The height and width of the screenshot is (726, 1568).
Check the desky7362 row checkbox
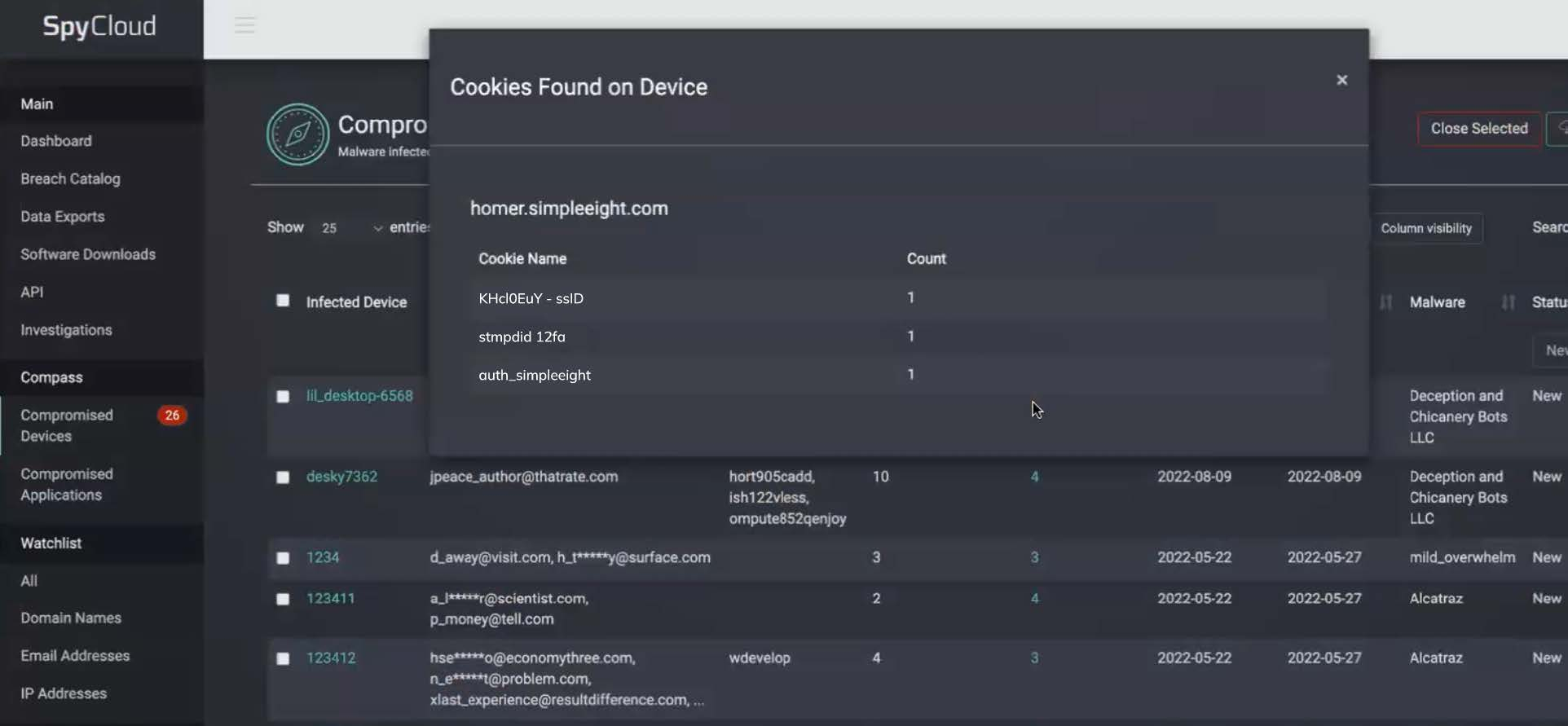click(283, 477)
